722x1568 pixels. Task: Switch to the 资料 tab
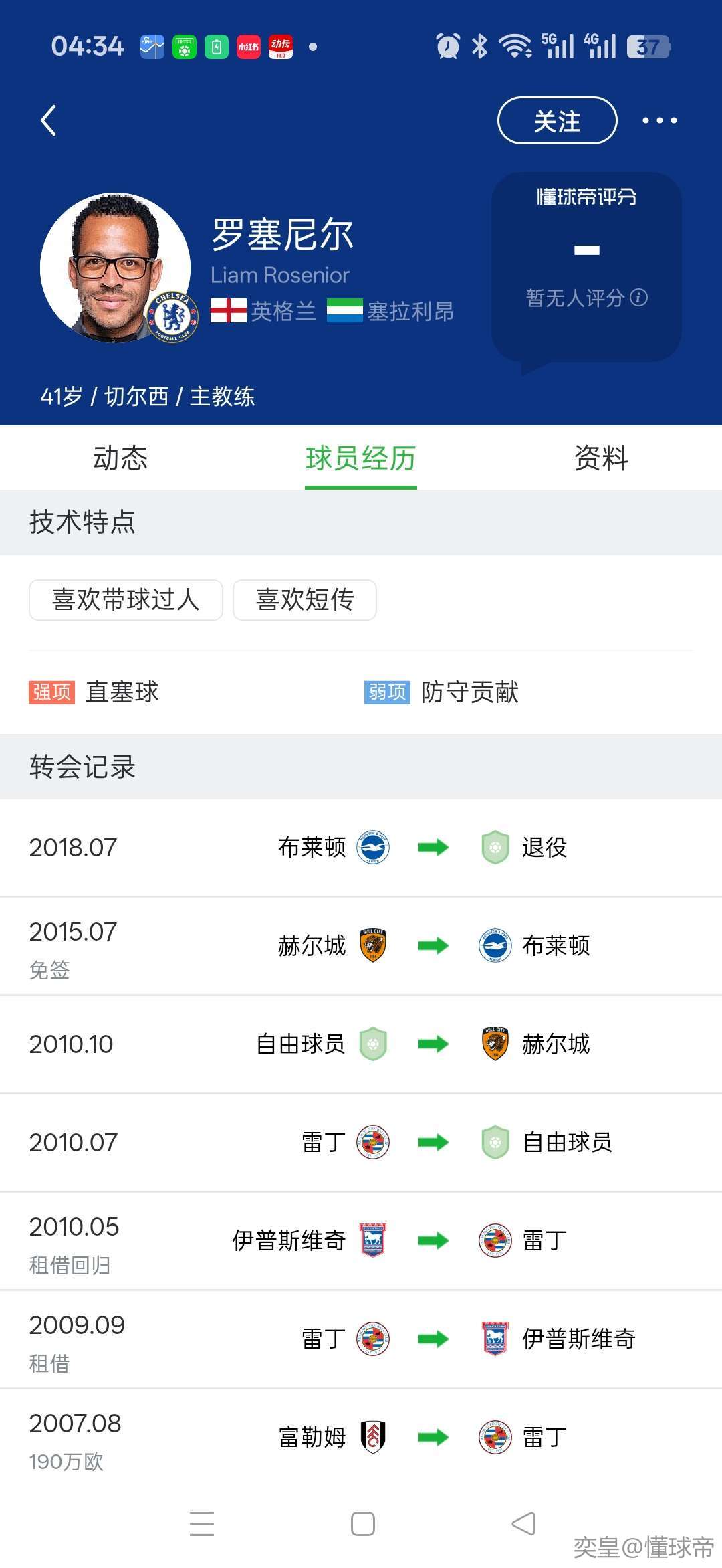602,458
